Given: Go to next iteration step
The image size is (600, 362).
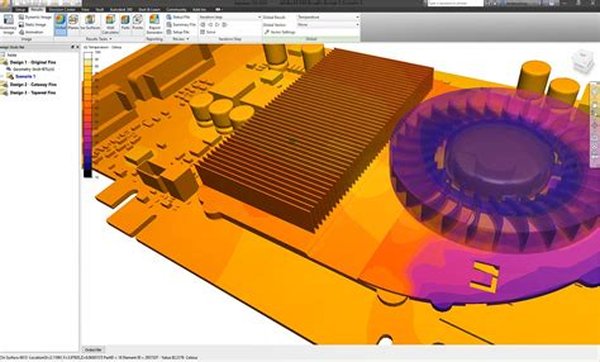Looking at the screenshot, I should tap(217, 24).
